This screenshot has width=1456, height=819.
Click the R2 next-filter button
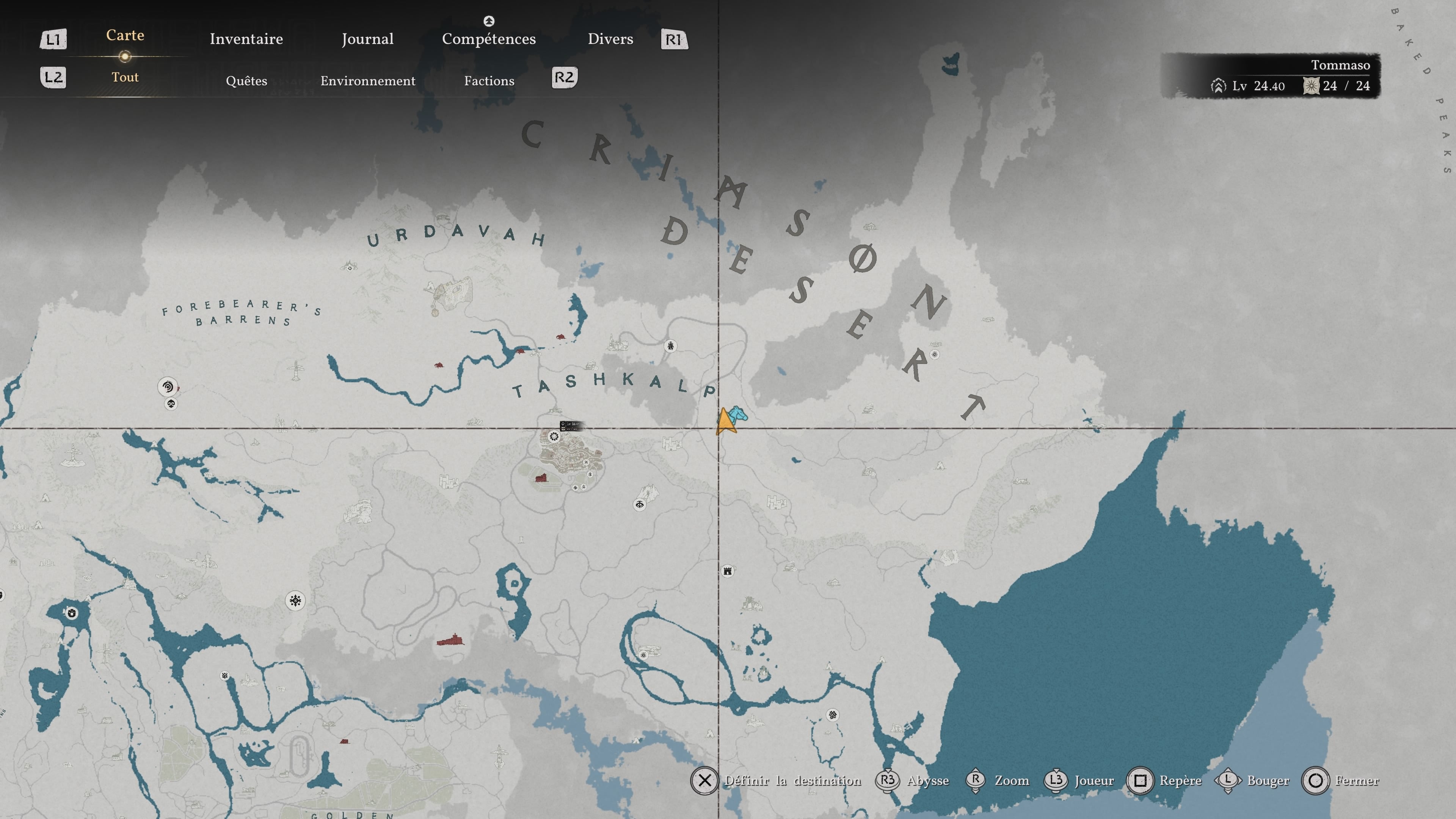(x=565, y=77)
